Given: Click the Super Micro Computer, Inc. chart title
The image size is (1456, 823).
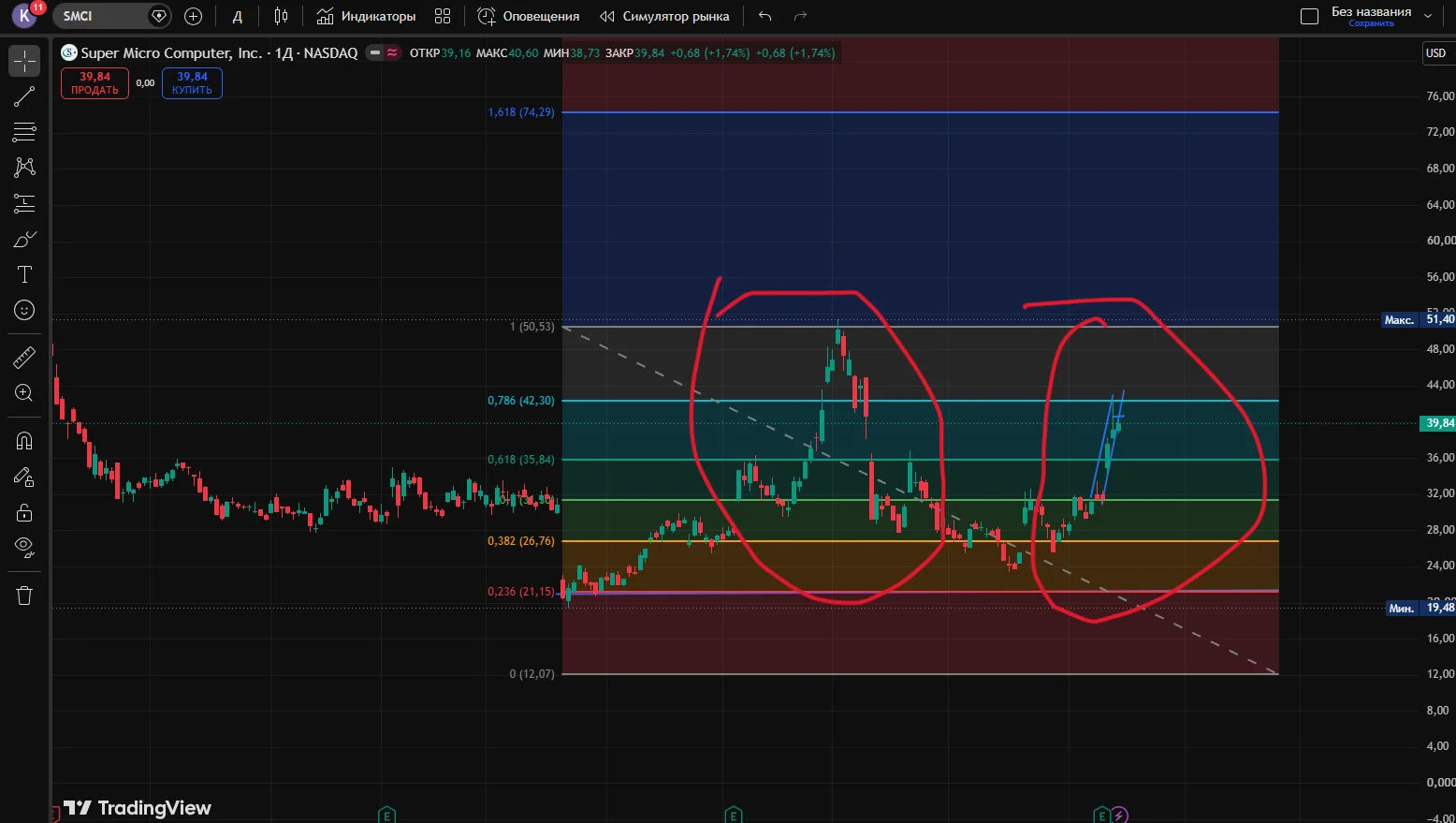Looking at the screenshot, I should point(171,53).
